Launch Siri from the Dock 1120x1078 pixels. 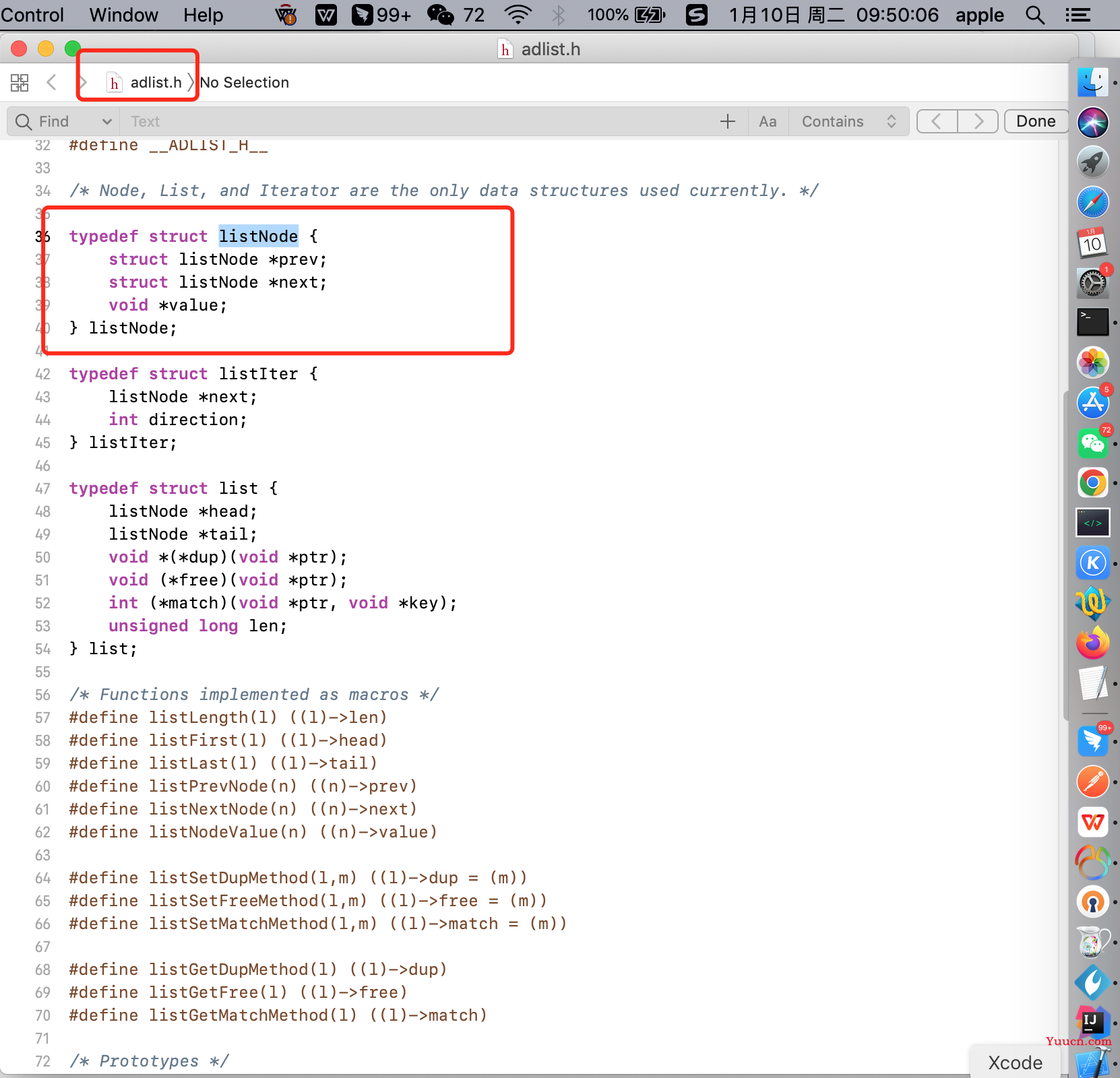click(1092, 123)
